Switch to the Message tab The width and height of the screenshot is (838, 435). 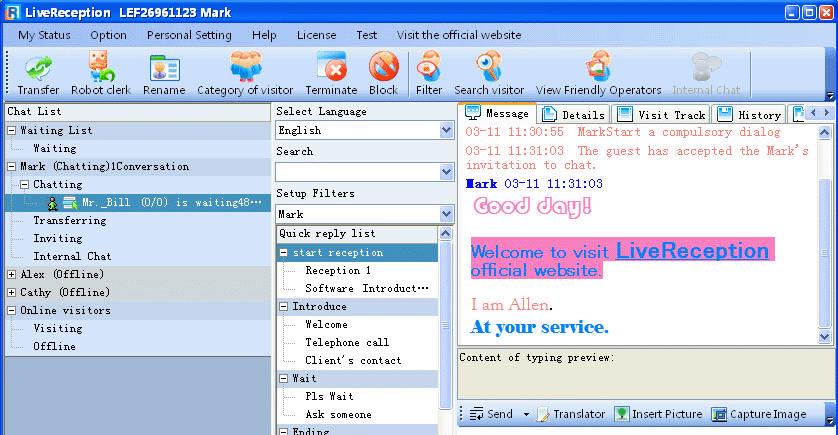(x=497, y=113)
